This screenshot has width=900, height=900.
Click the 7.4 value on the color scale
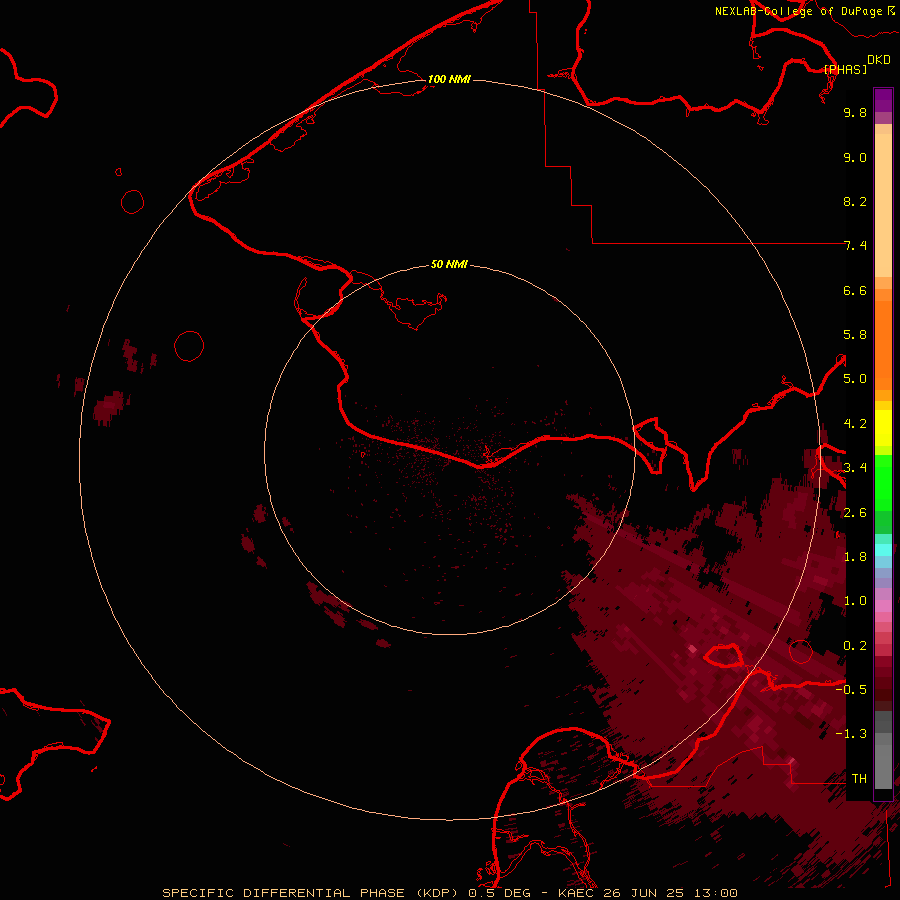(855, 246)
